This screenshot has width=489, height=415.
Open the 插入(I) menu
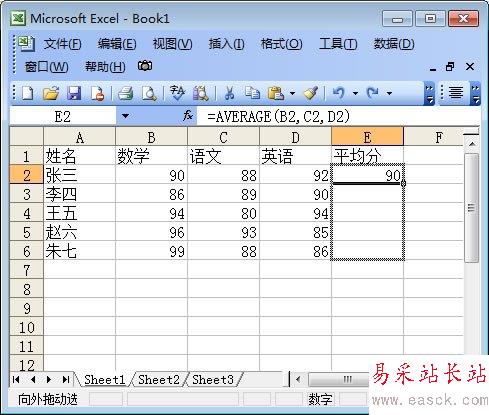click(x=226, y=44)
